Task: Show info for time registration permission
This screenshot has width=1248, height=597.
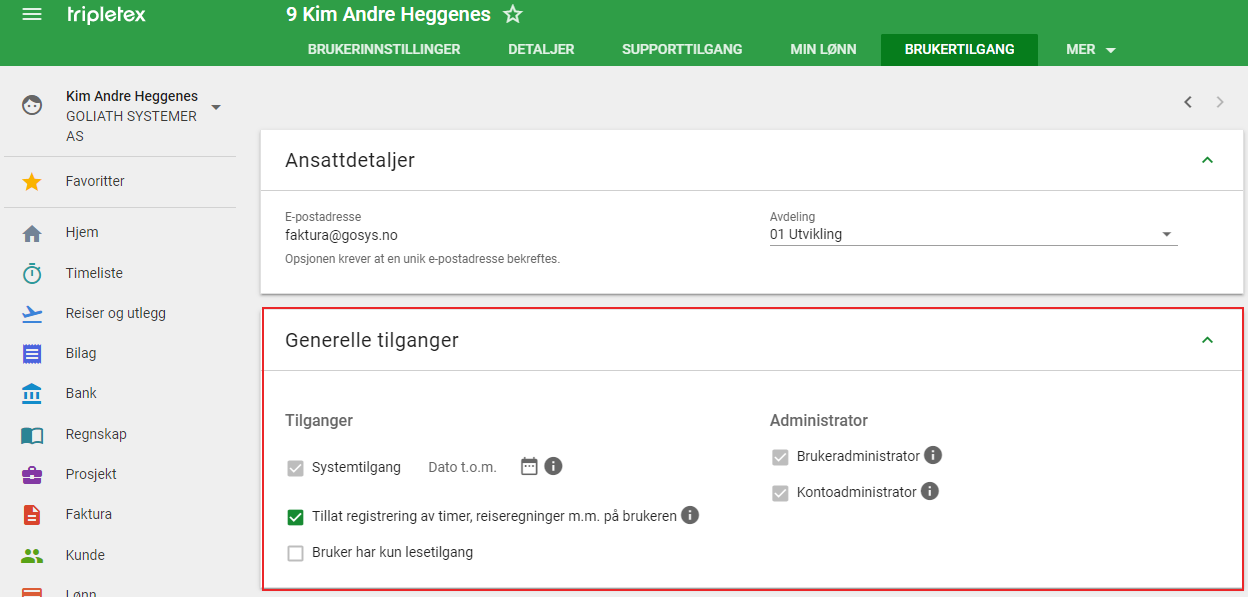Action: tap(690, 516)
